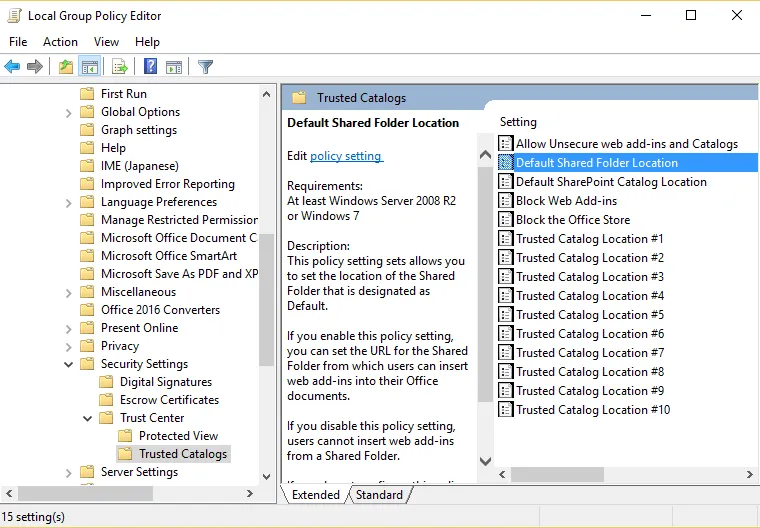The width and height of the screenshot is (760, 528).
Task: Collapse the Security Settings tree node
Action: [68, 364]
